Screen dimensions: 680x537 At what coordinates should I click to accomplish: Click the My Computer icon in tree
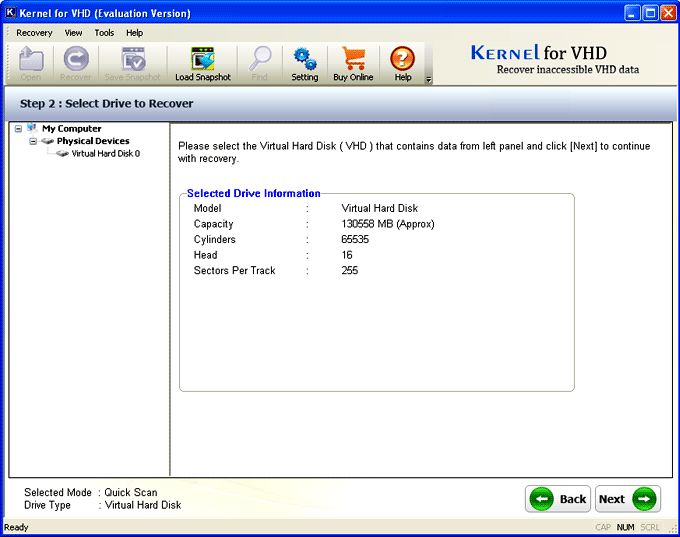point(32,128)
